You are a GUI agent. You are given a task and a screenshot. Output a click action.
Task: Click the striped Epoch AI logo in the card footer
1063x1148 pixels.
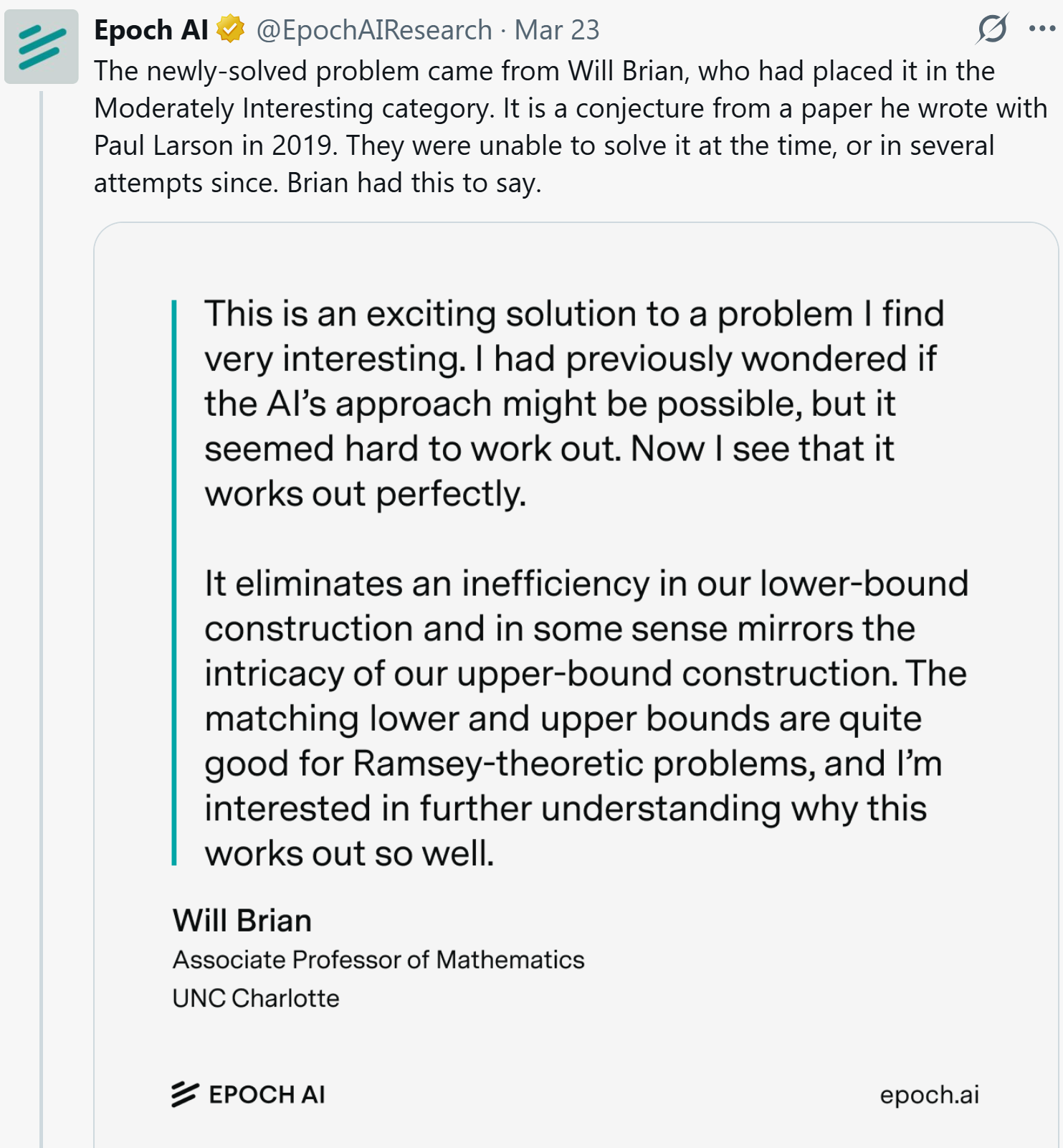tap(185, 1094)
